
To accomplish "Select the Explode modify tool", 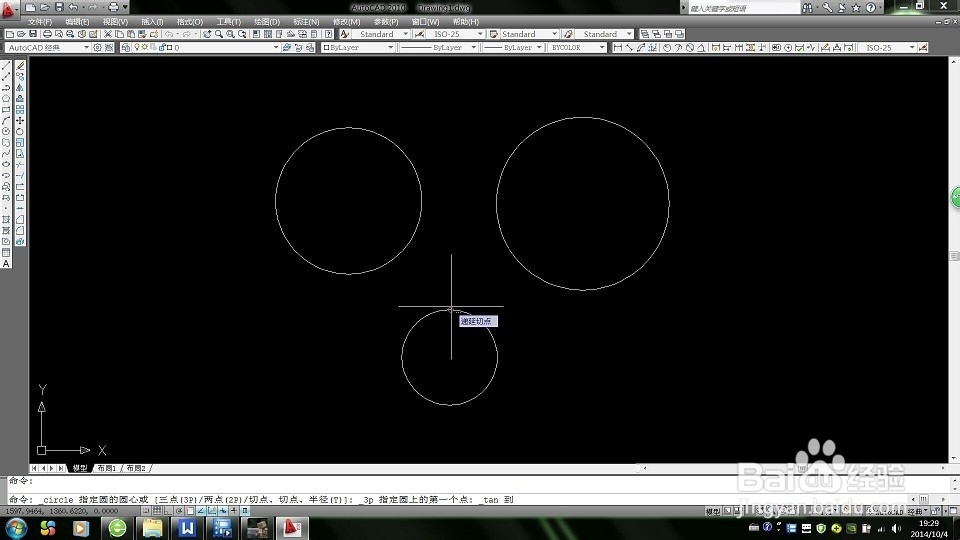I will point(20,242).
